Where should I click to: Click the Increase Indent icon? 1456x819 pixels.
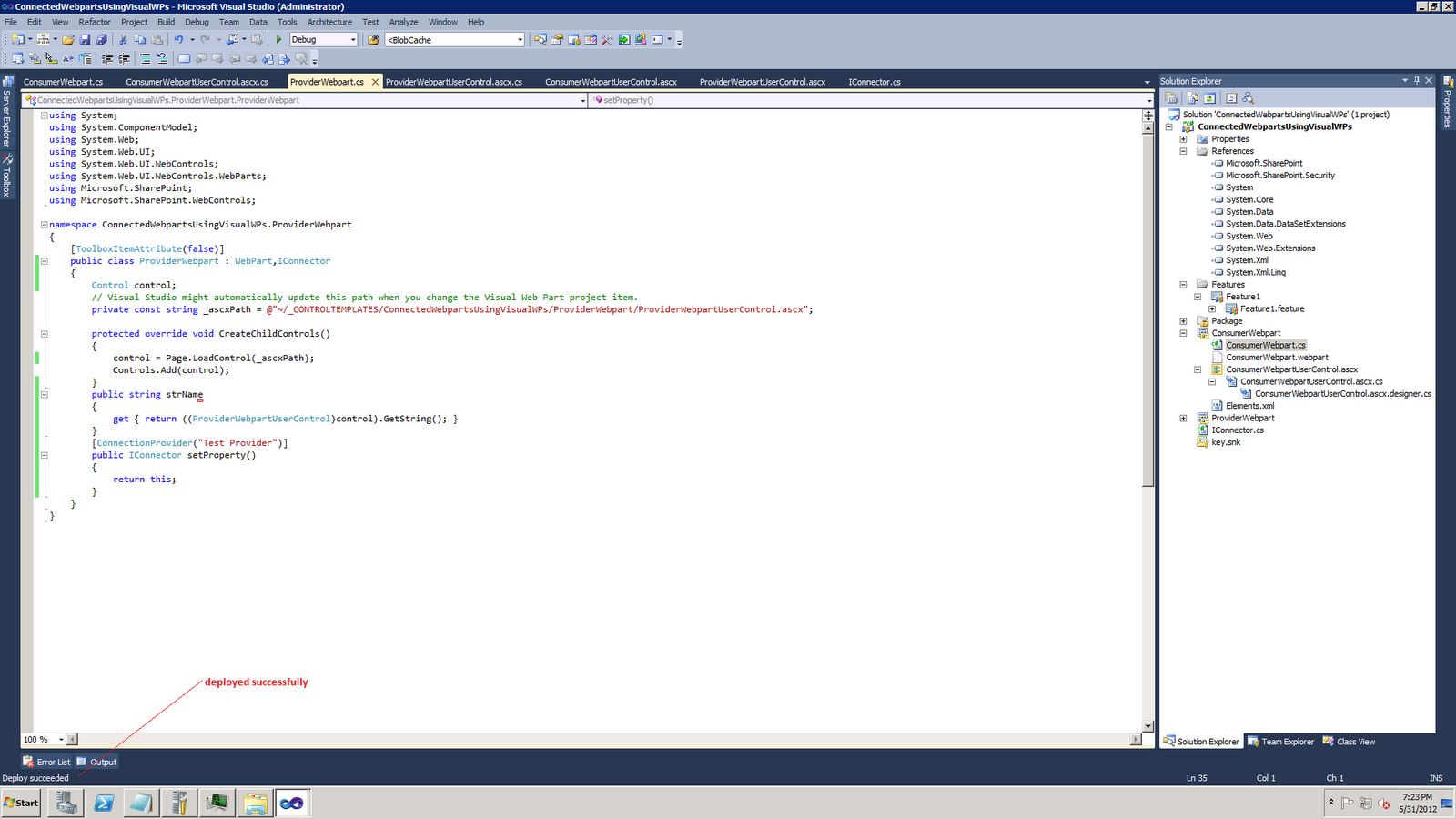click(124, 59)
